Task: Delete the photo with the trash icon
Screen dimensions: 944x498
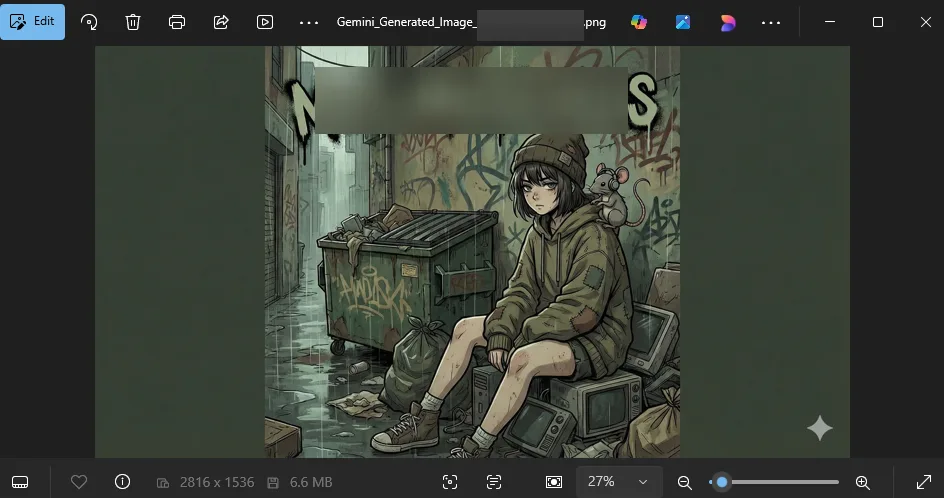Action: [133, 22]
